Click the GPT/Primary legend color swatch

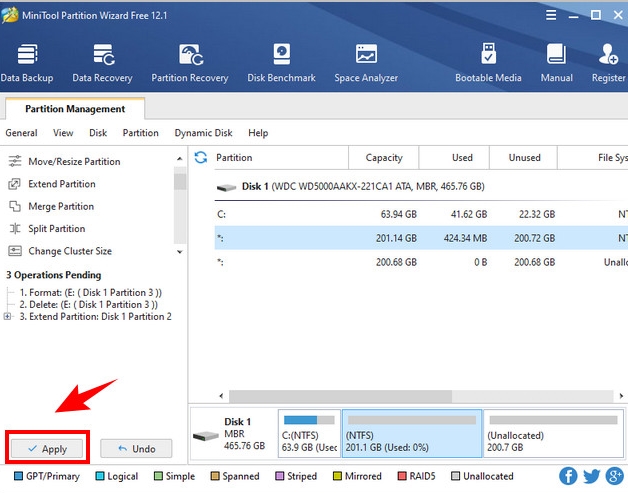[18, 476]
